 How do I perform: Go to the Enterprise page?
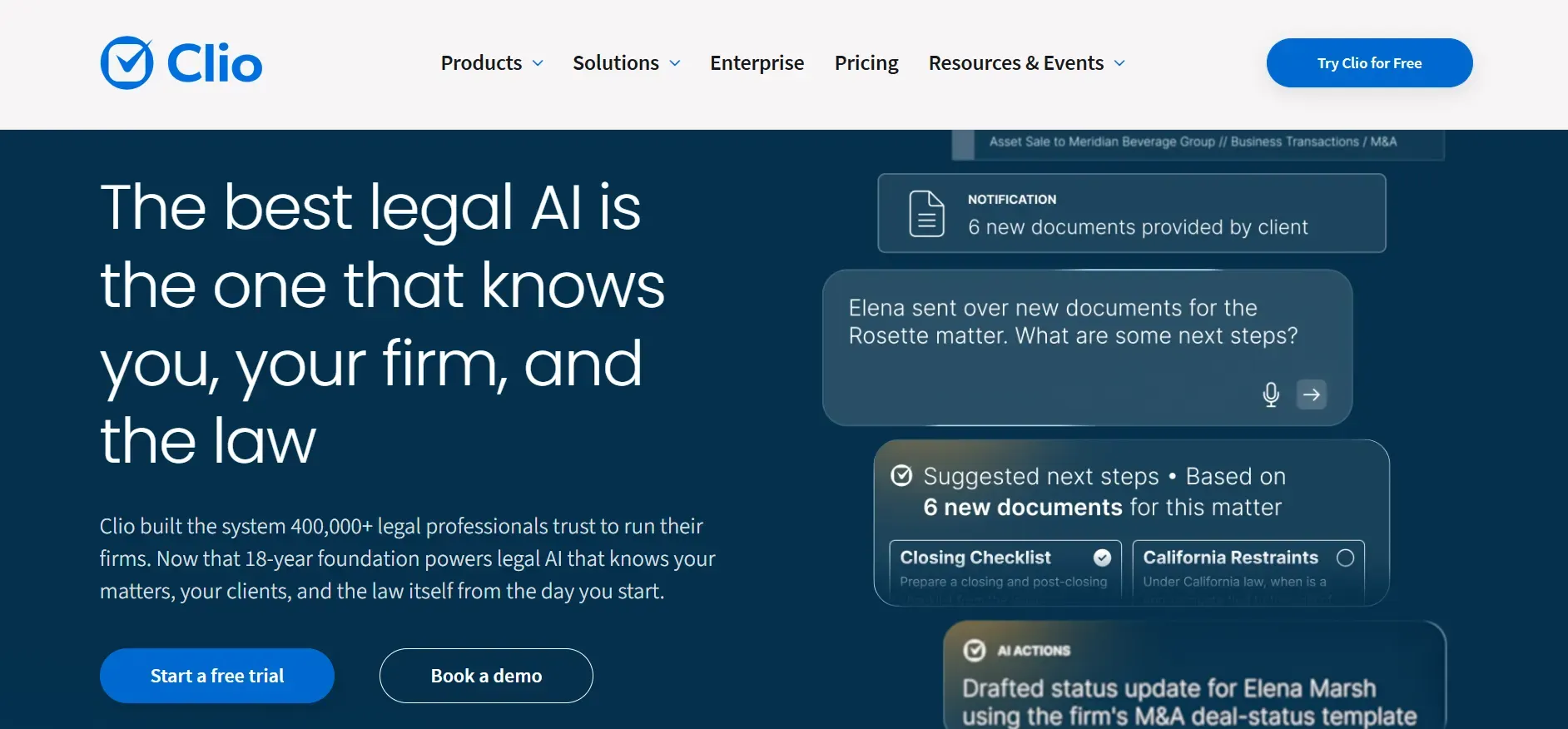click(757, 63)
